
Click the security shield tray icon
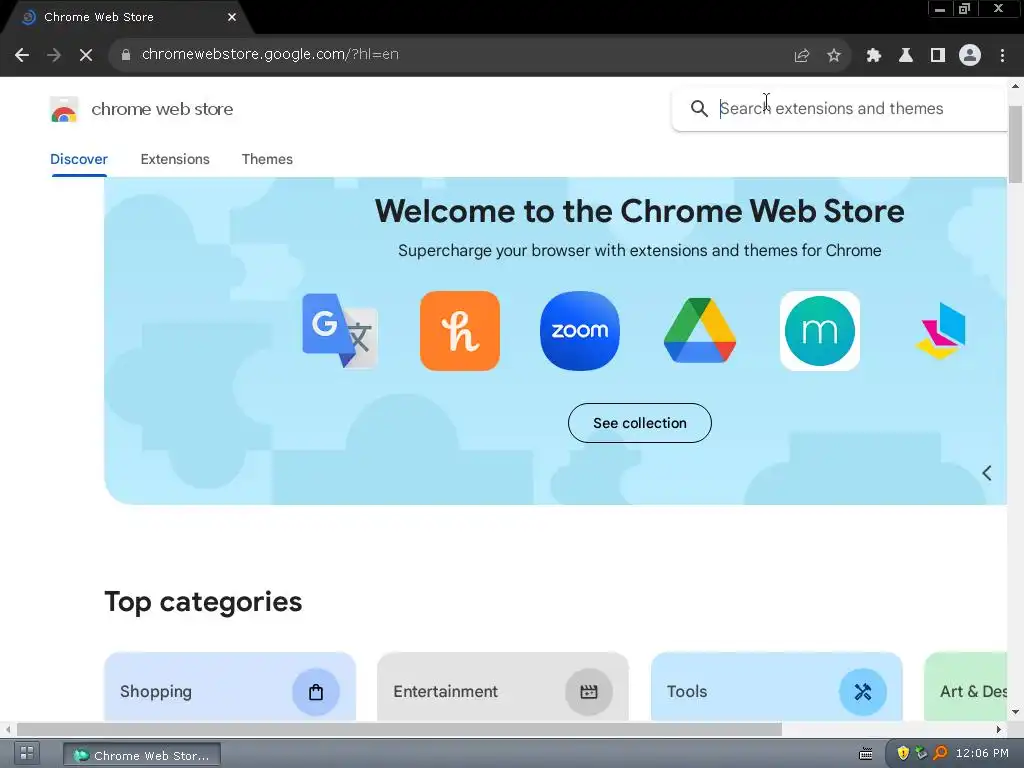tap(903, 753)
